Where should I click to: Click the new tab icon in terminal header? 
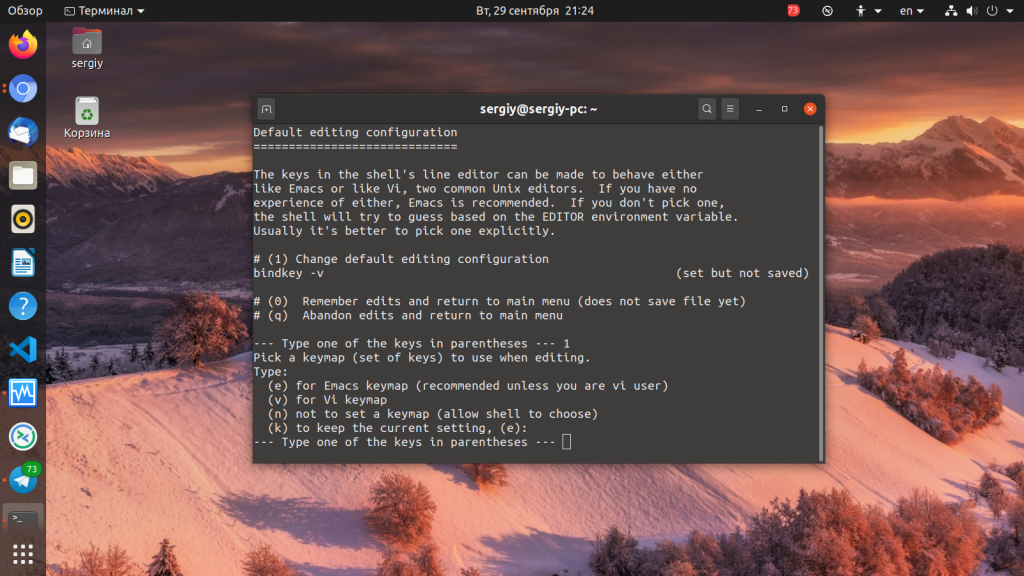(x=266, y=109)
